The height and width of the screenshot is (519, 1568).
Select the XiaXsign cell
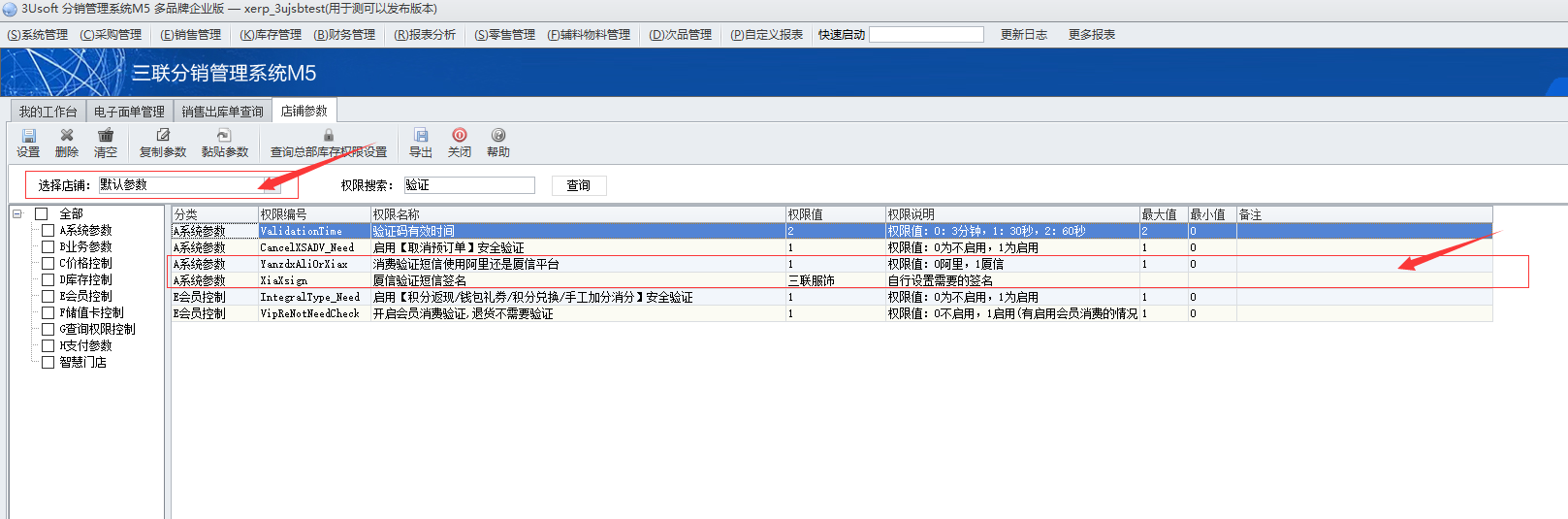314,280
